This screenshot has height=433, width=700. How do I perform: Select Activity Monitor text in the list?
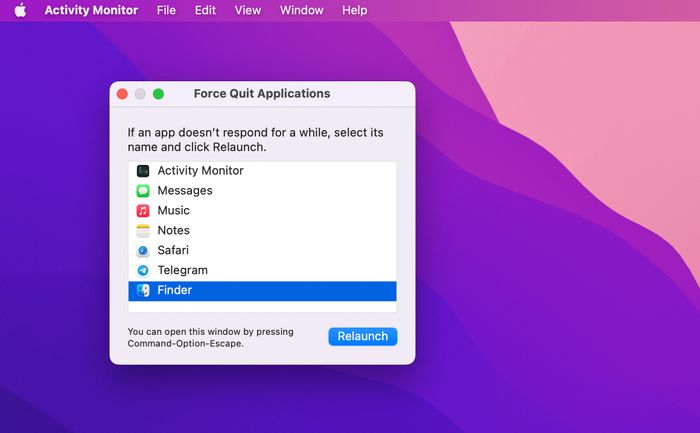point(200,171)
